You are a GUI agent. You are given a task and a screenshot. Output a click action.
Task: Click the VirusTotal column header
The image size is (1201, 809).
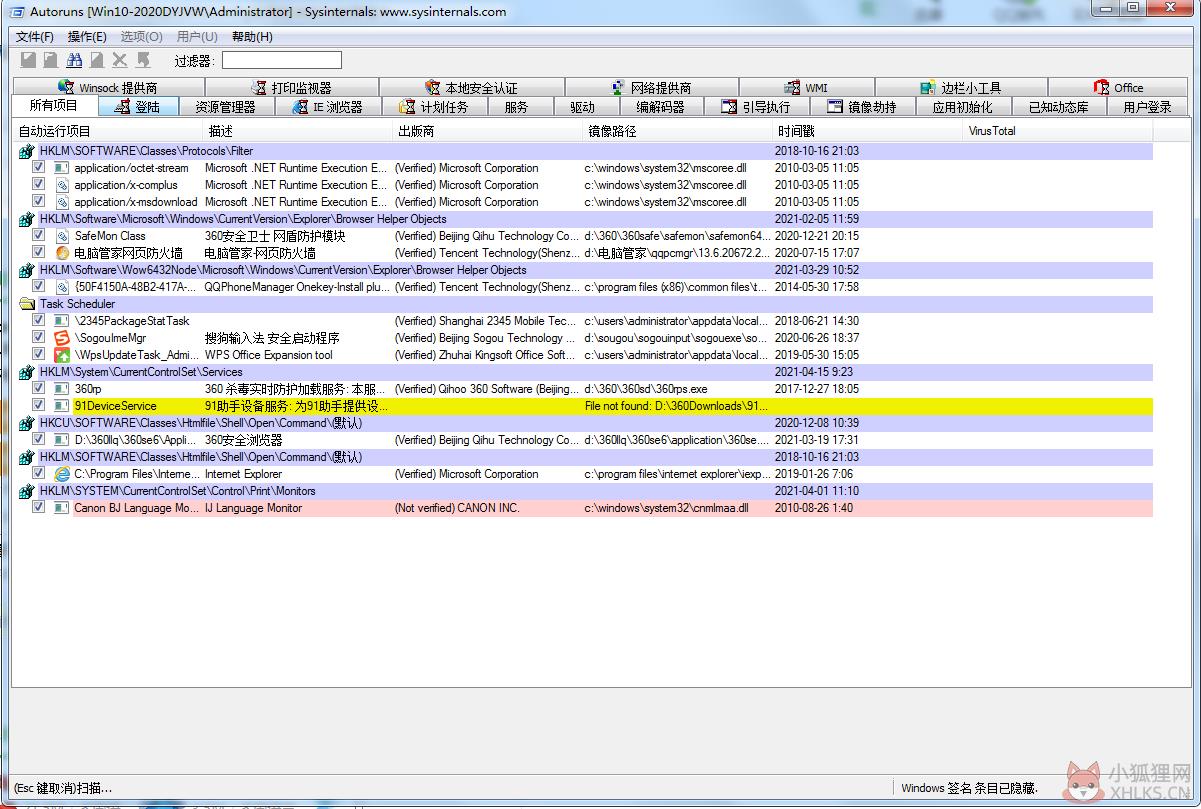[1059, 131]
